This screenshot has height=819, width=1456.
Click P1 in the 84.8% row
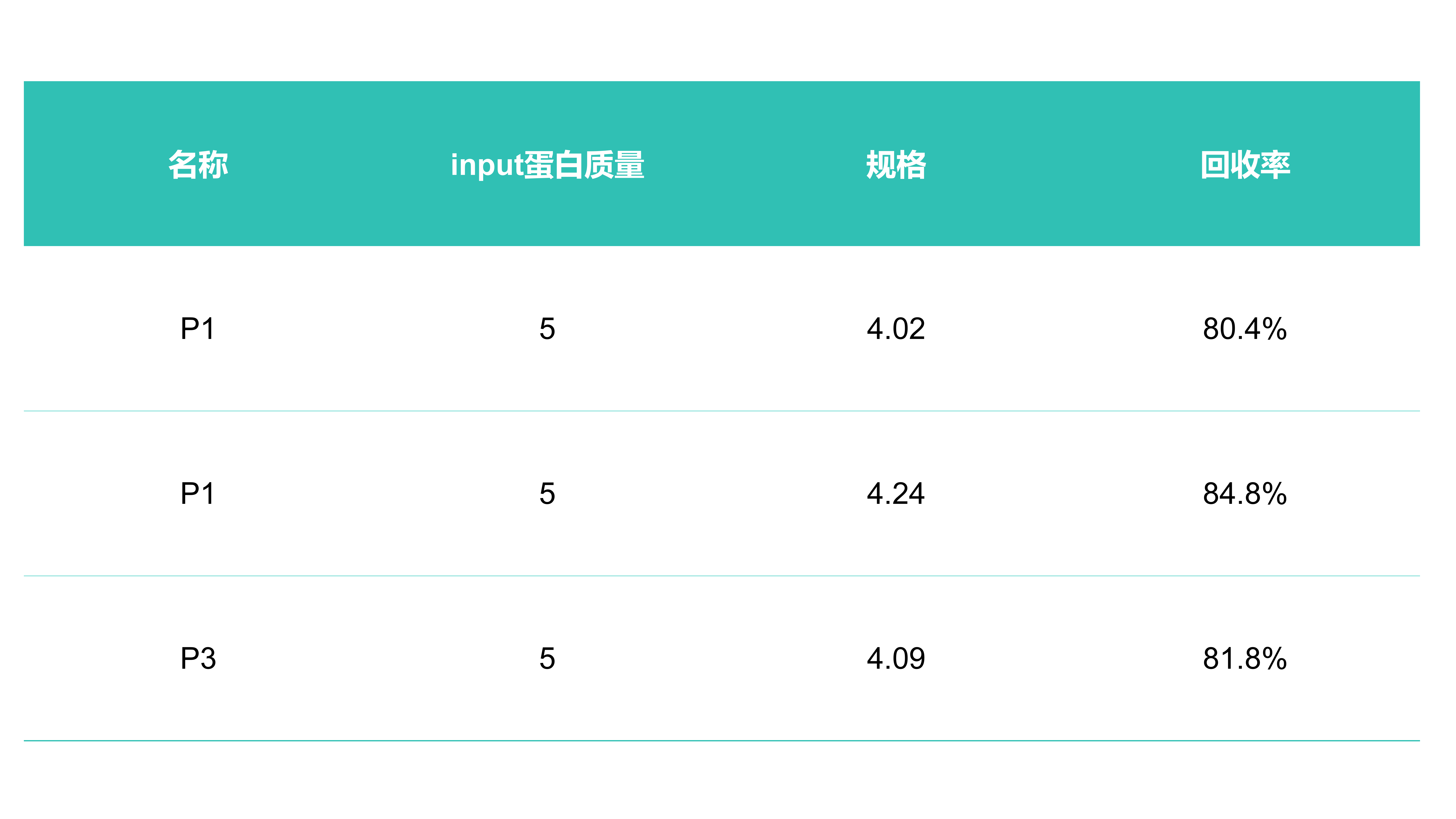198,494
